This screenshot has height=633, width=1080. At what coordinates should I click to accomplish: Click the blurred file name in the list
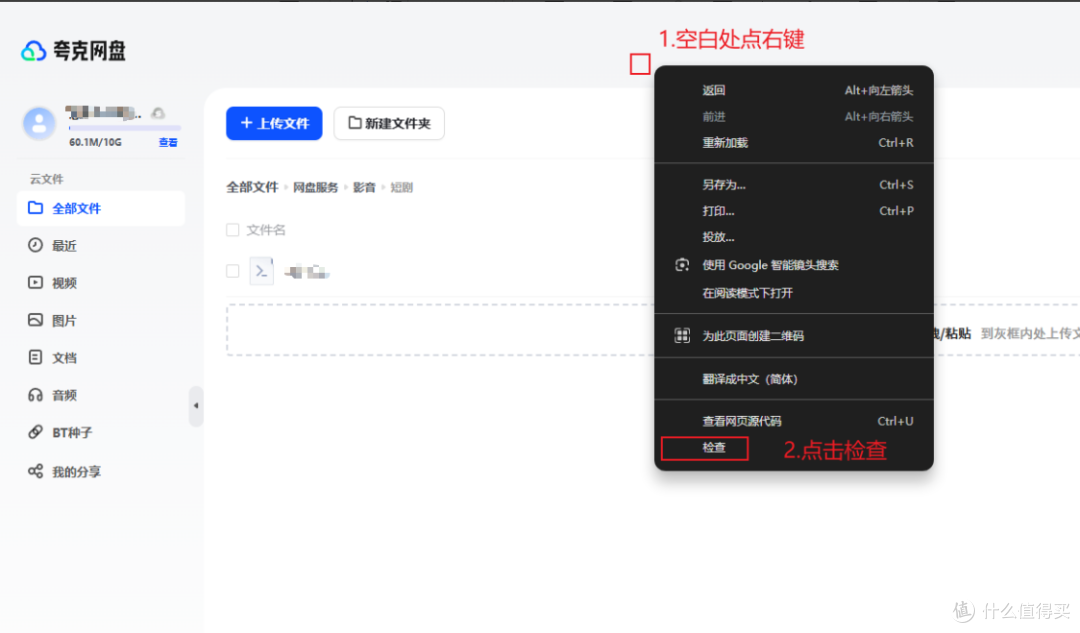pos(307,272)
